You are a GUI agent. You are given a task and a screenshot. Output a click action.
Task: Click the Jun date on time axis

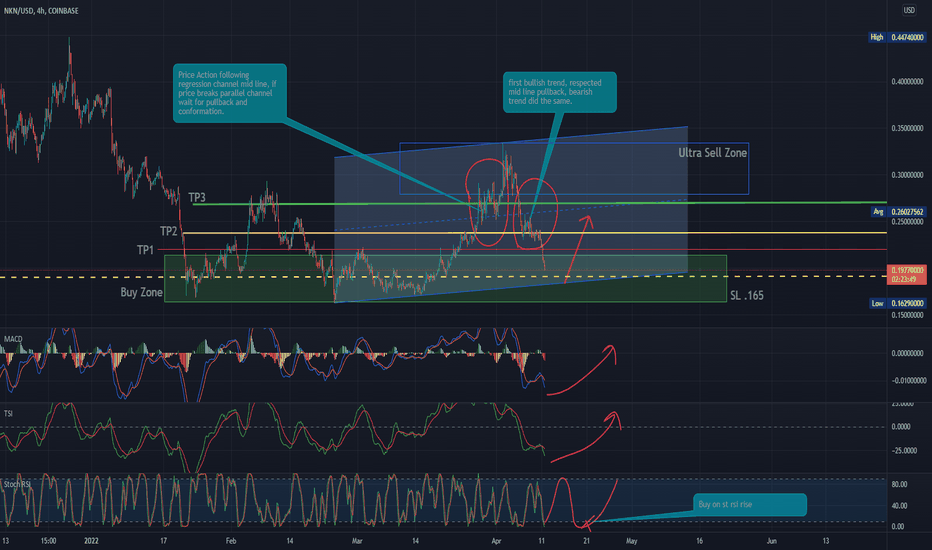click(772, 541)
